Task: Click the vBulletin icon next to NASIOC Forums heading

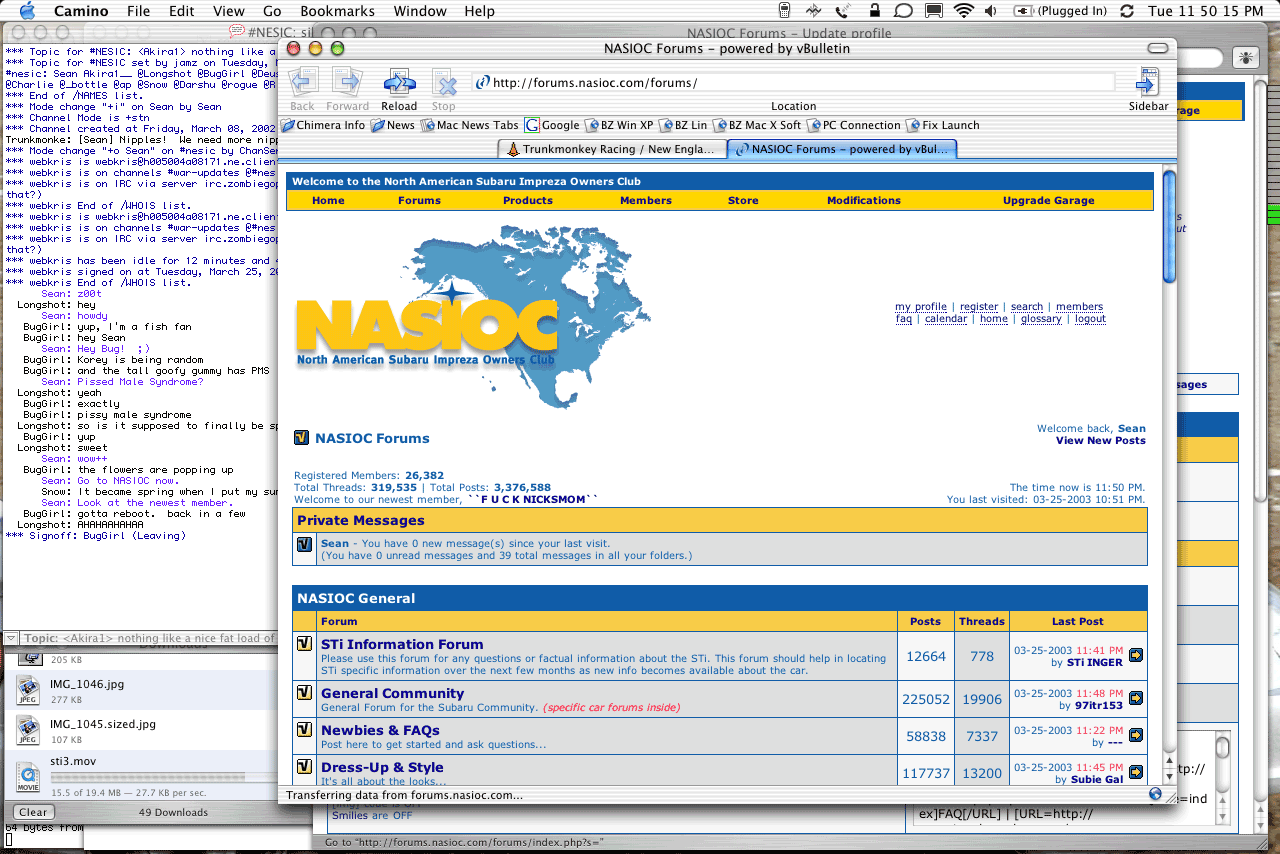Action: [x=302, y=438]
